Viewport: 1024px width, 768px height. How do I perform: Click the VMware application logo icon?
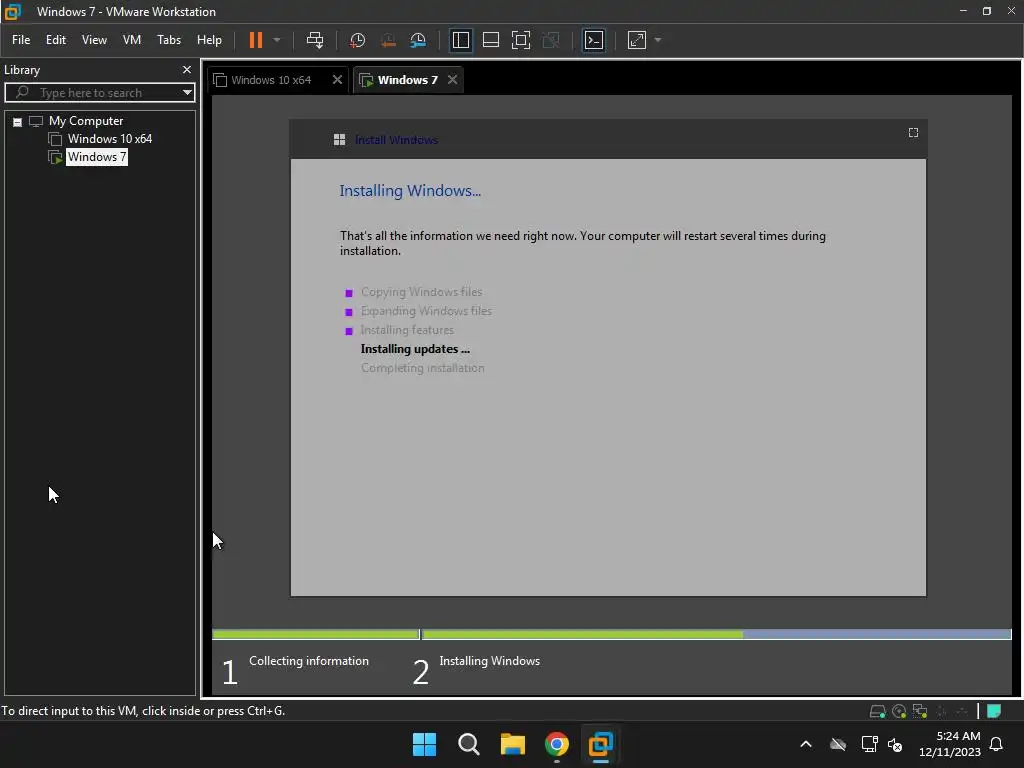[13, 12]
